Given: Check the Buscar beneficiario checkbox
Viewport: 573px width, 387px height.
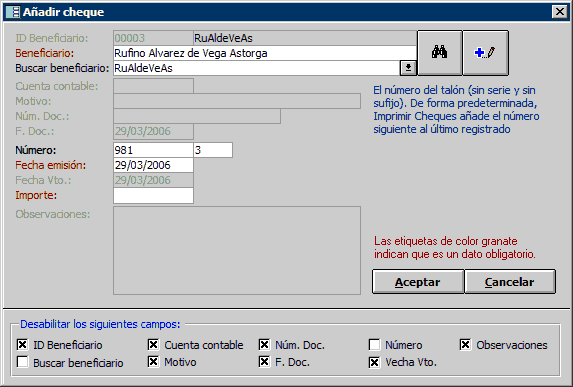Looking at the screenshot, I should pos(23,362).
